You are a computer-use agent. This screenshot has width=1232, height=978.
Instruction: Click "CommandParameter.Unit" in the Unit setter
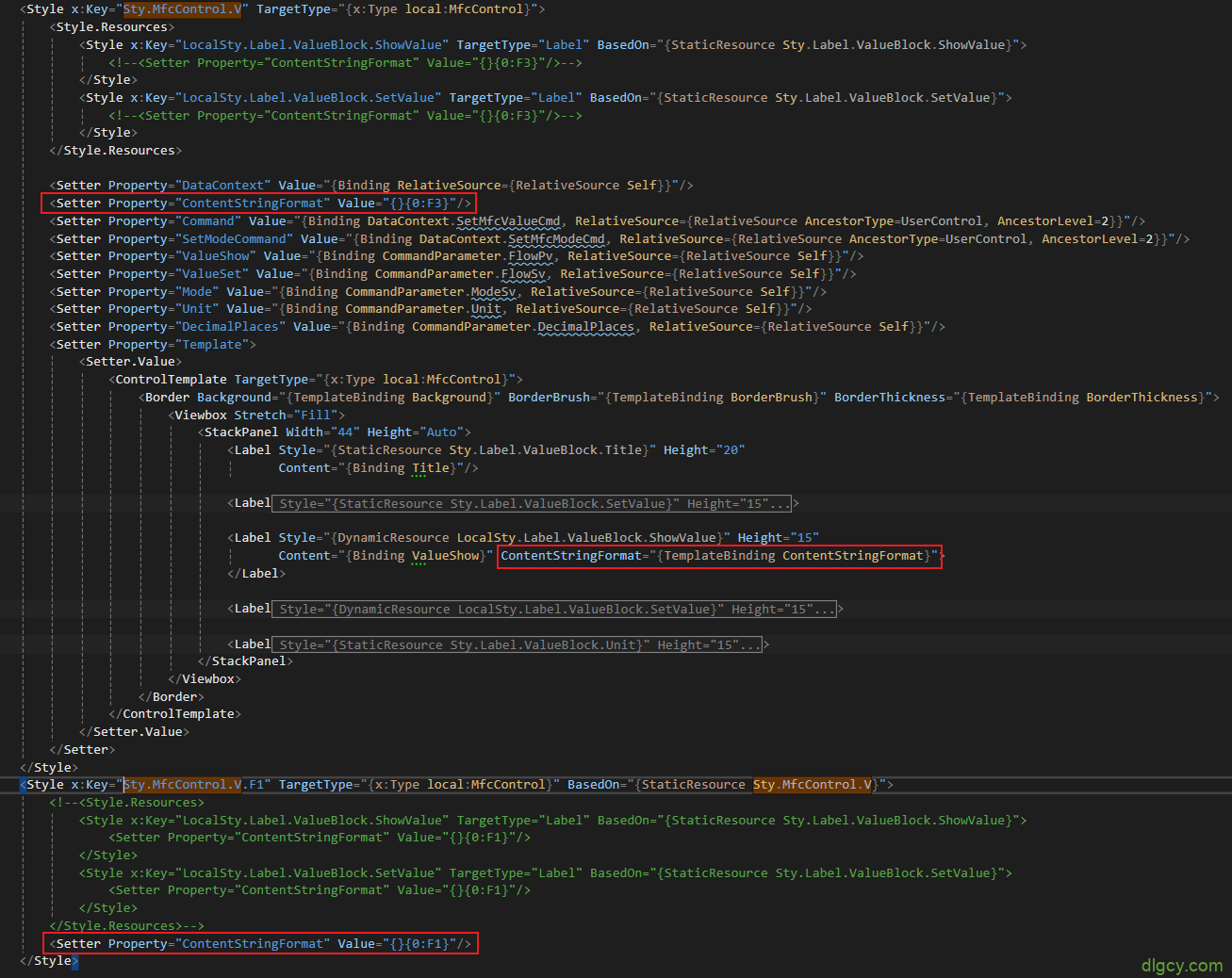423,309
